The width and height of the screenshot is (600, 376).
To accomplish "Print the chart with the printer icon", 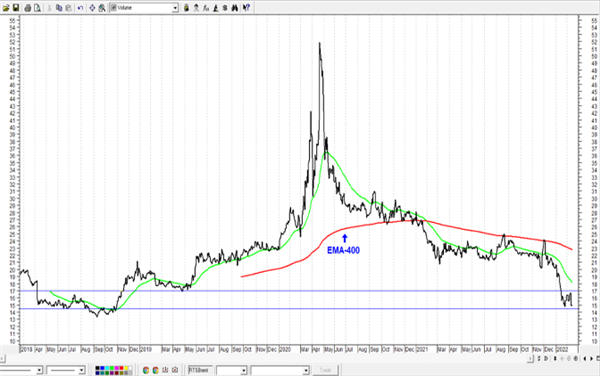I will [x=28, y=8].
